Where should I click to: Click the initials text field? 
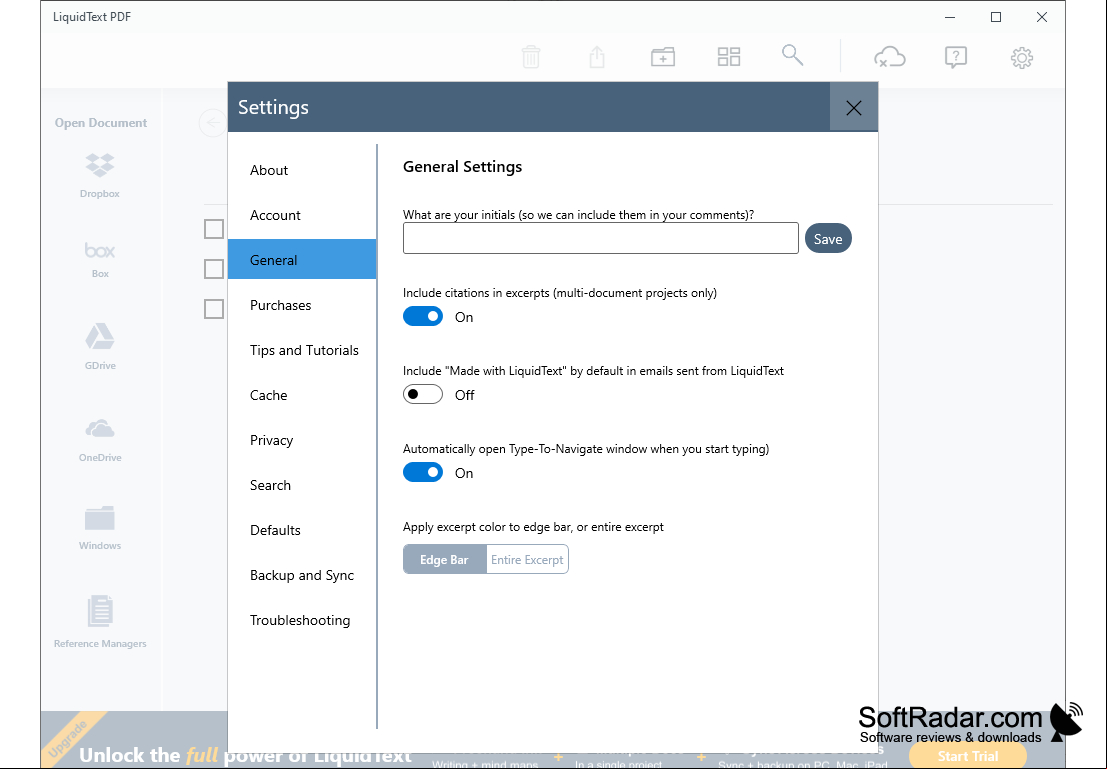(601, 239)
